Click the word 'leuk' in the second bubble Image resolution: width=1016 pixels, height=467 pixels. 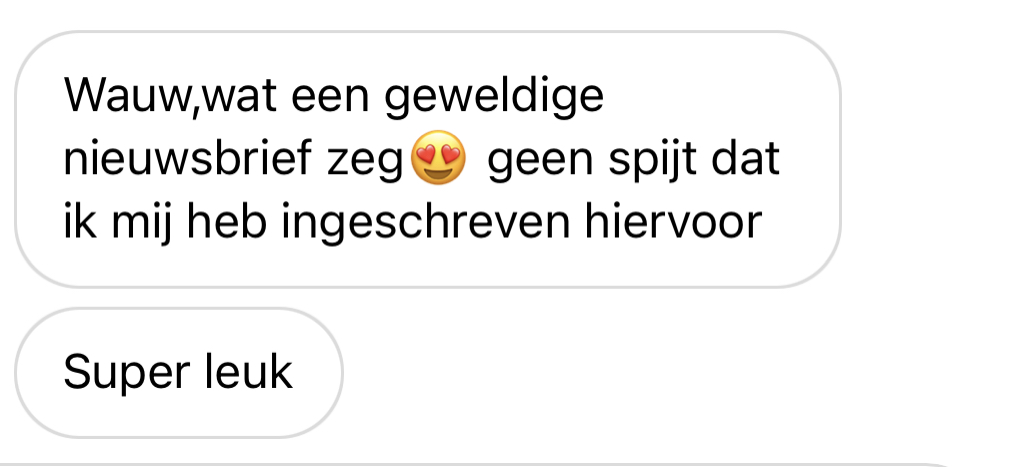248,371
